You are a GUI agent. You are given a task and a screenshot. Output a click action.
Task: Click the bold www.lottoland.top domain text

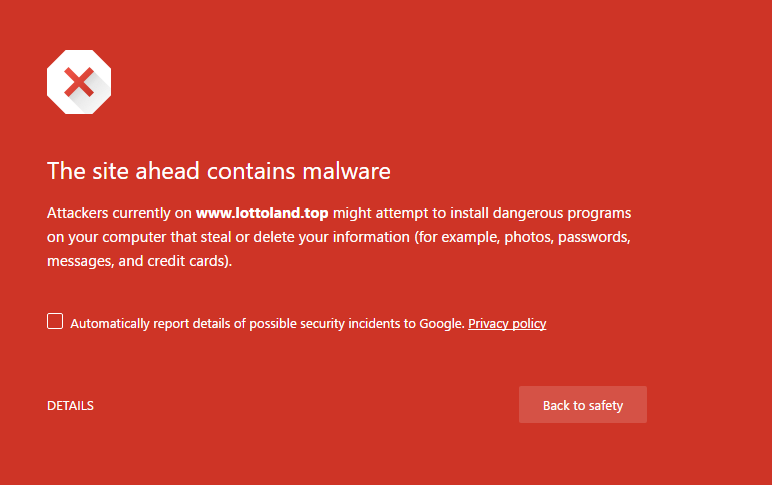point(262,213)
